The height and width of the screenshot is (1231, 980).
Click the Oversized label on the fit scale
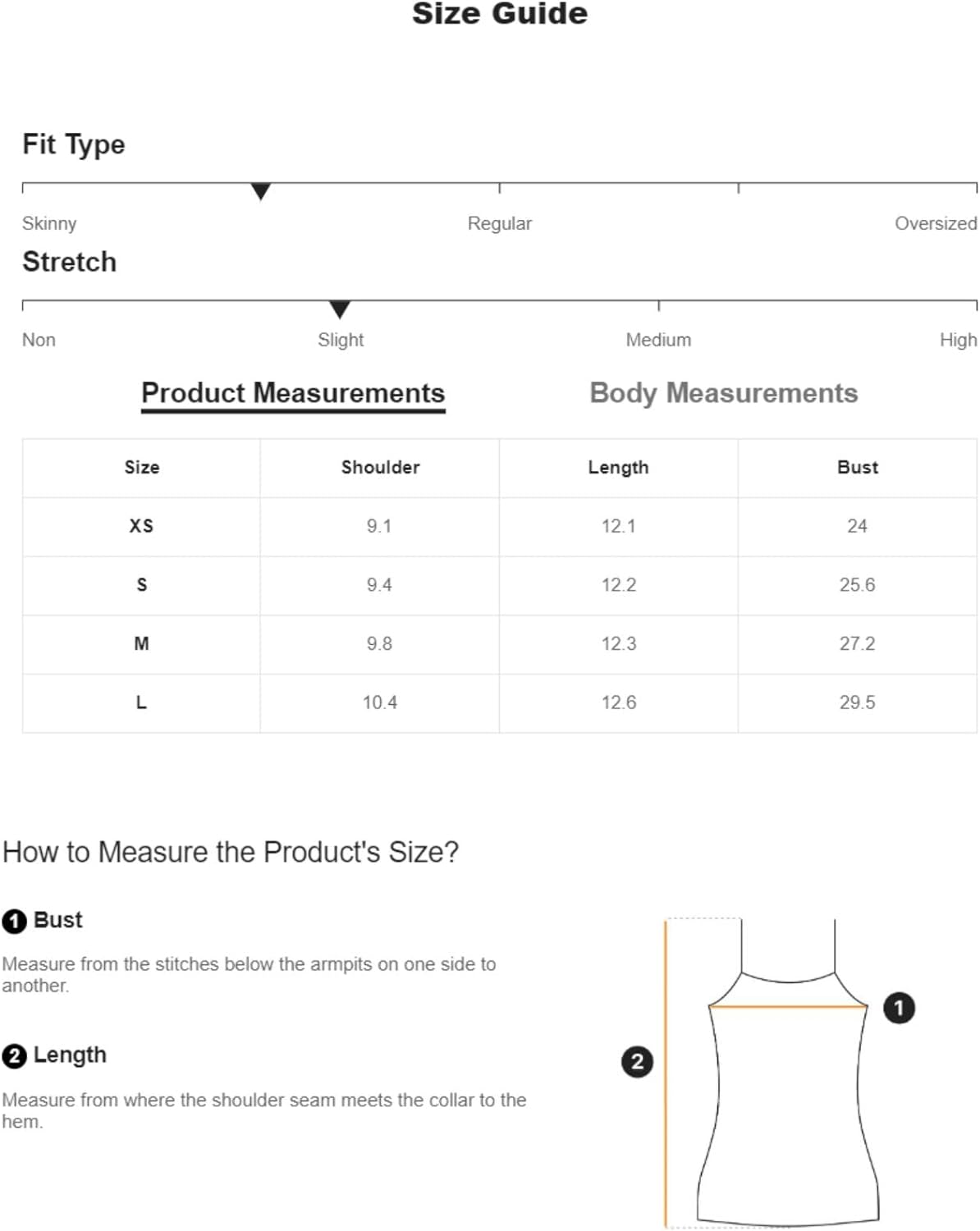(x=936, y=223)
